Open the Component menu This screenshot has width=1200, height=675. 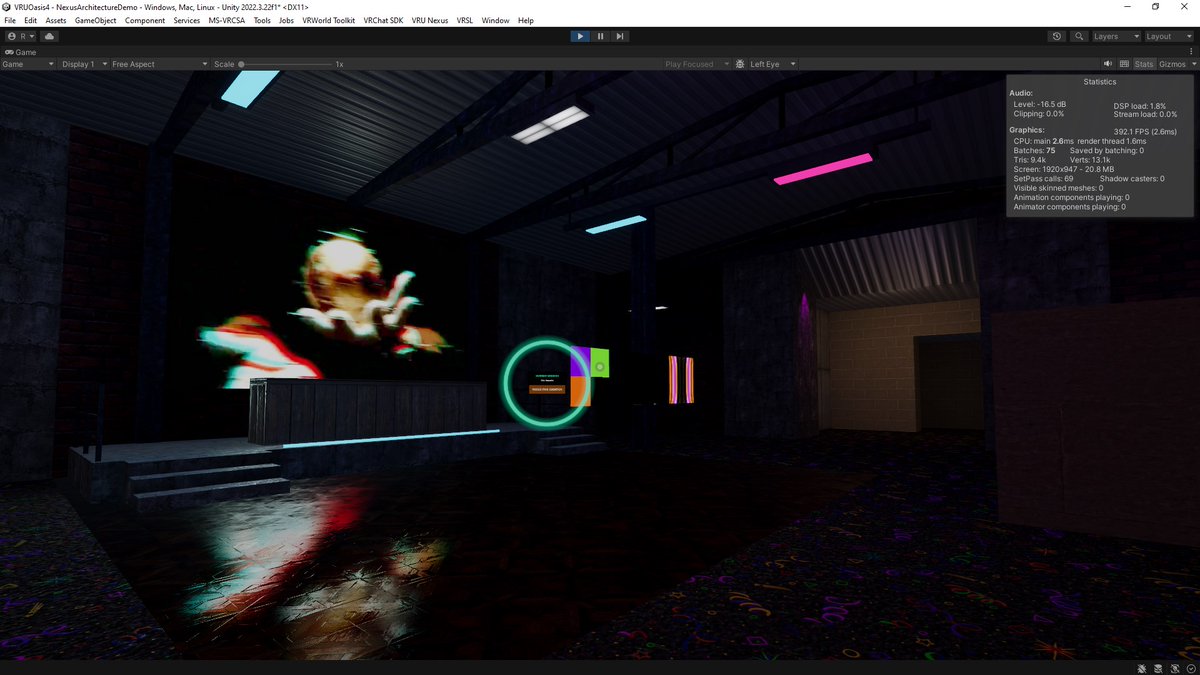click(x=145, y=20)
